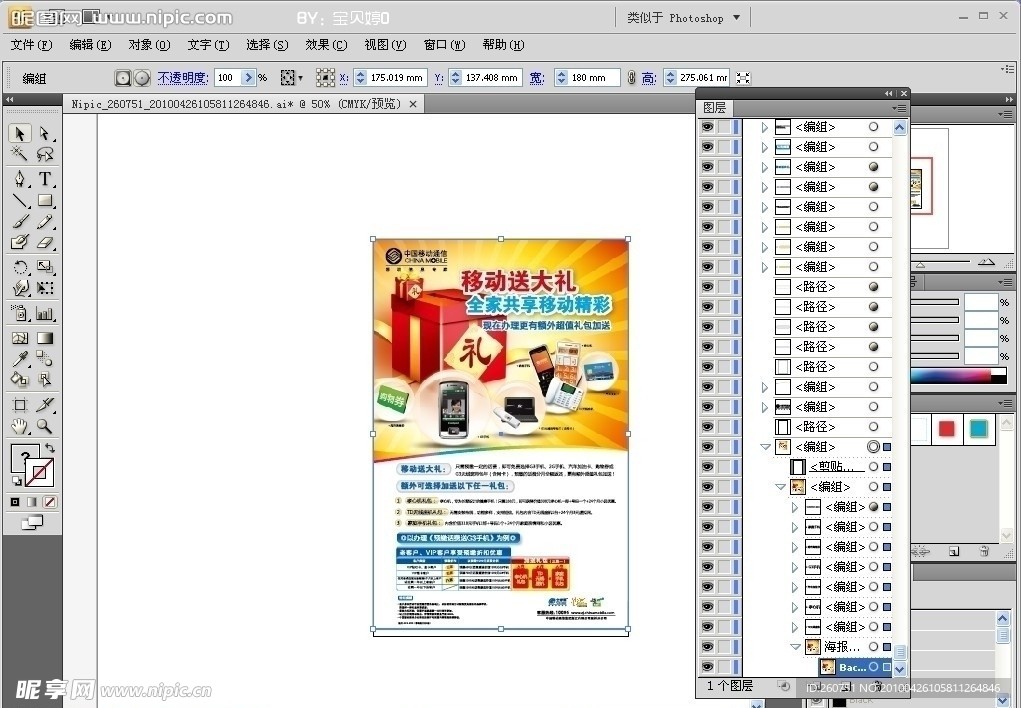Pick the red swatch in swatches panel
Image resolution: width=1021 pixels, height=708 pixels.
946,429
